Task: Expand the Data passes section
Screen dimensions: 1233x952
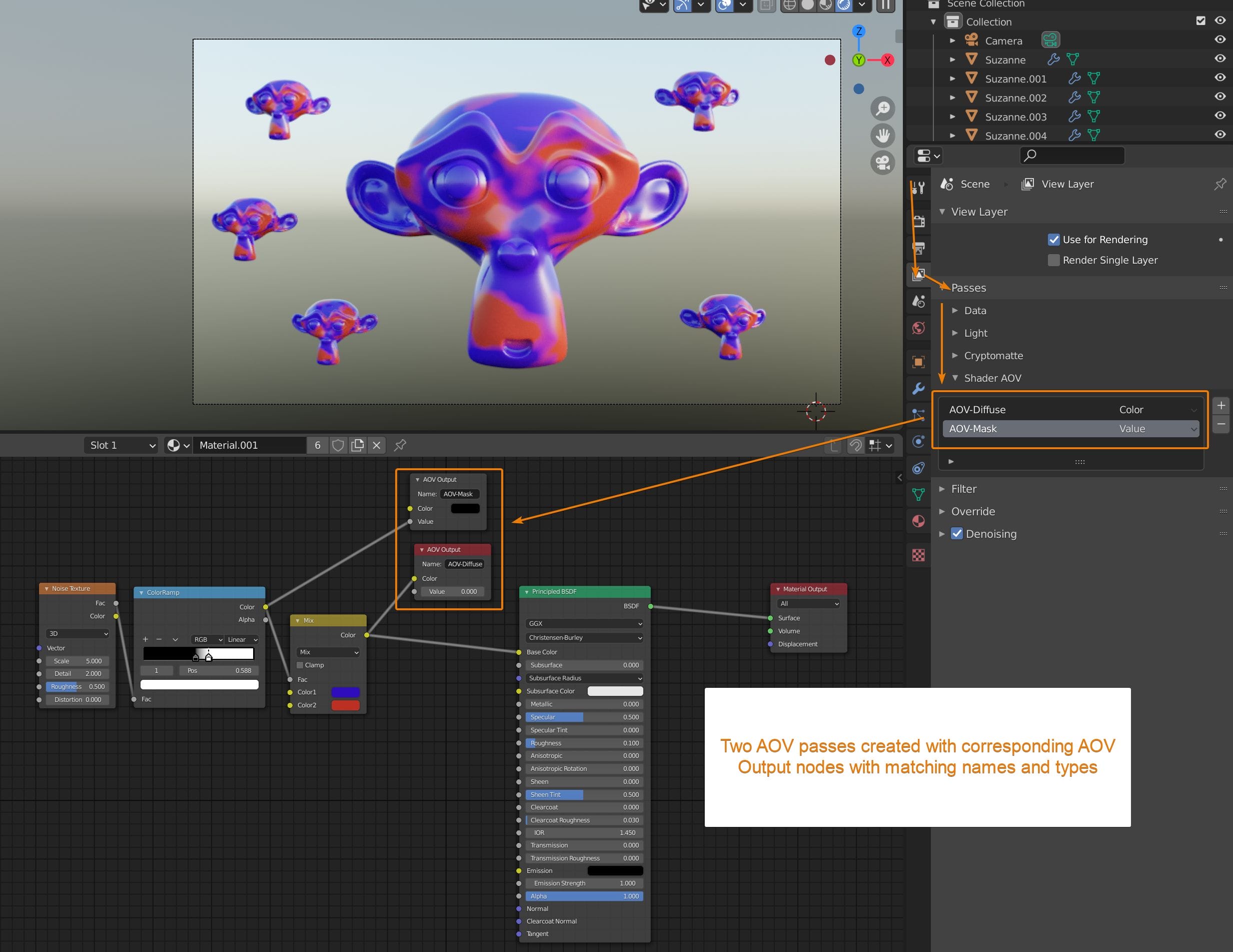Action: pyautogui.click(x=975, y=310)
